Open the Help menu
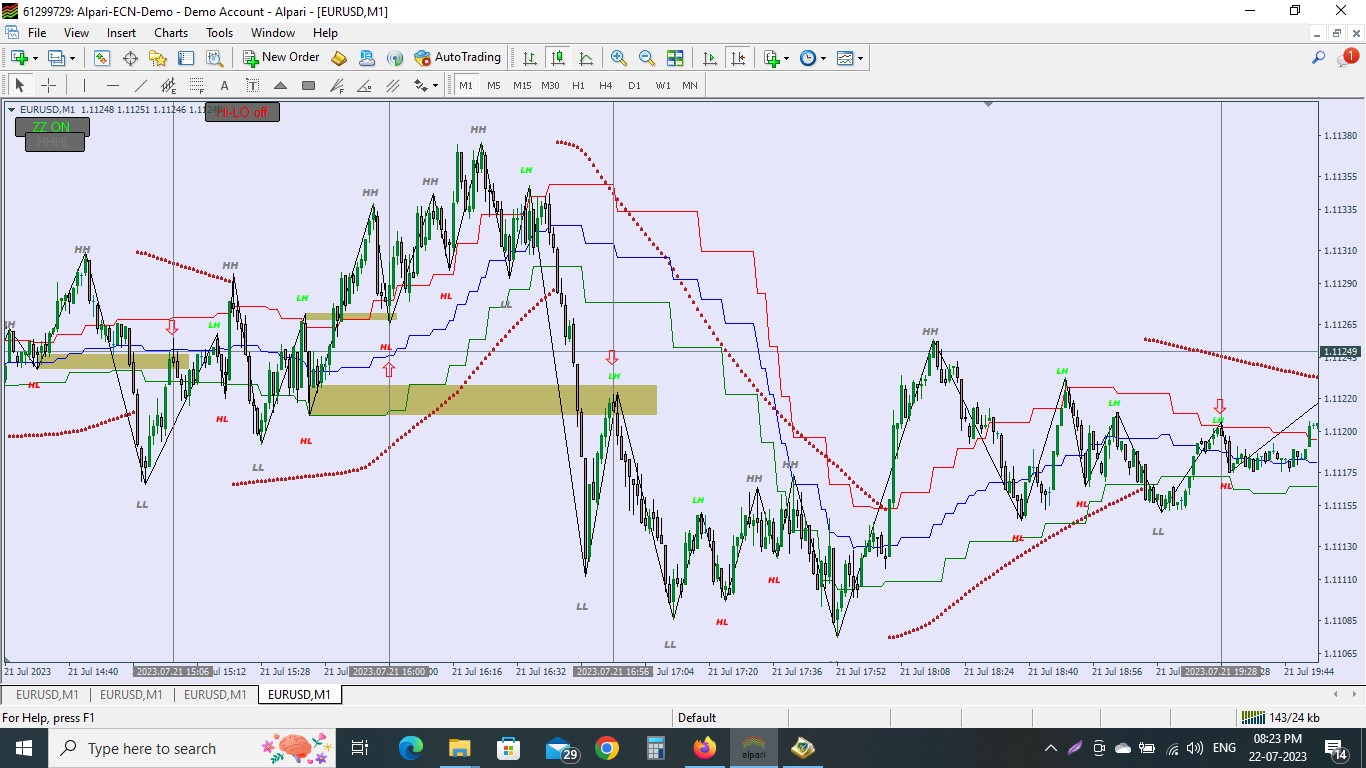The width and height of the screenshot is (1366, 768). 325,33
